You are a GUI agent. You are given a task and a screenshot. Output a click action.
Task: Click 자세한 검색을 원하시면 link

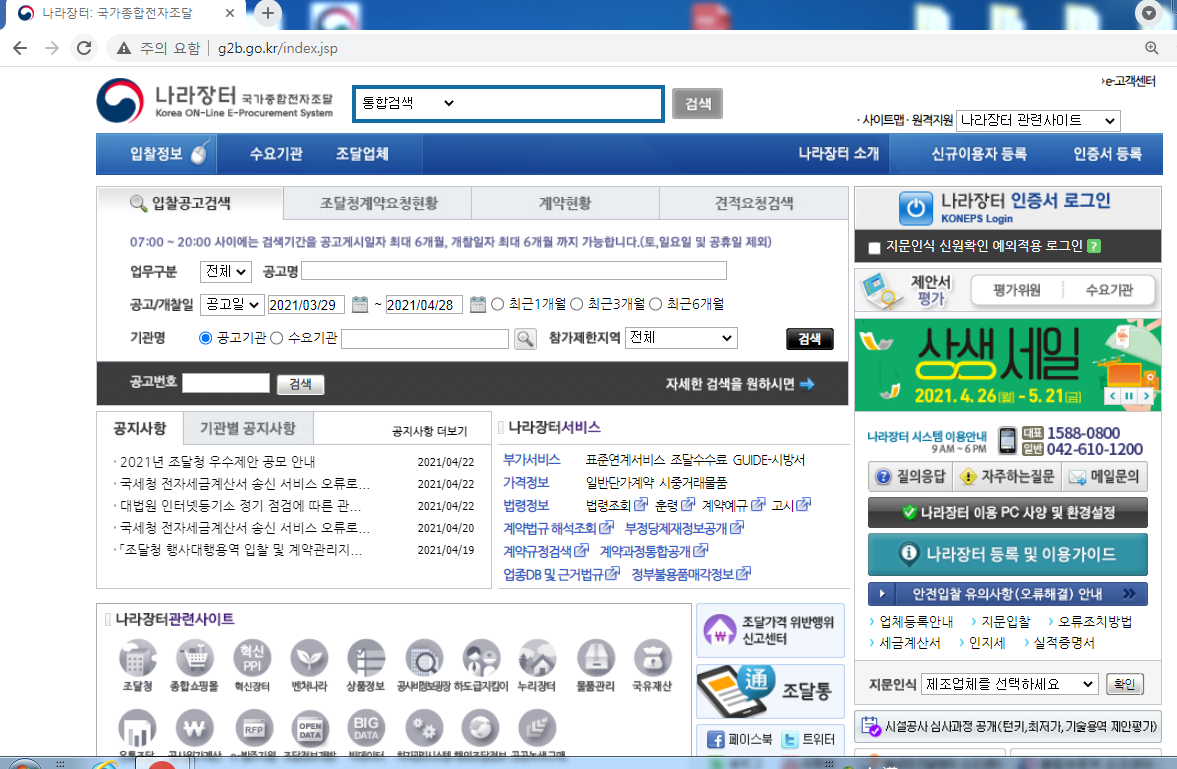coord(739,384)
